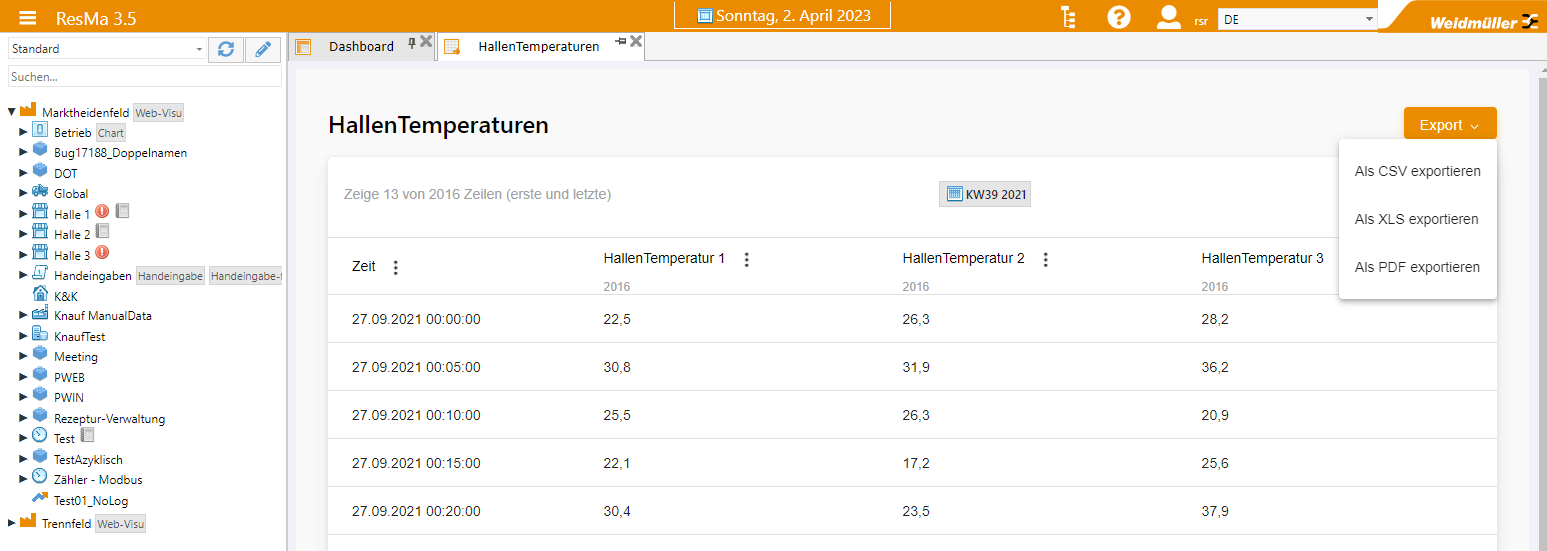Click the user profile icon

[x=1168, y=17]
